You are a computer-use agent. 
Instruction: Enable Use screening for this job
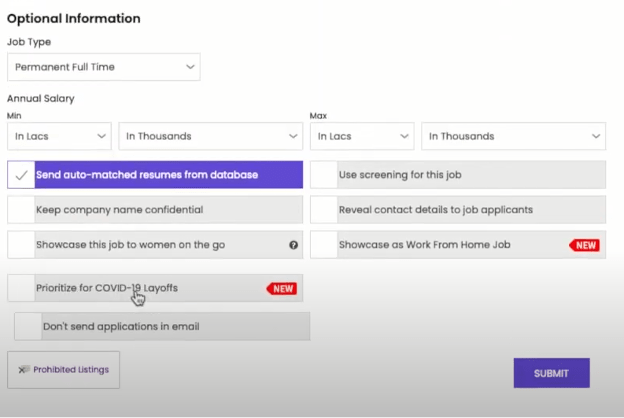pyautogui.click(x=324, y=175)
